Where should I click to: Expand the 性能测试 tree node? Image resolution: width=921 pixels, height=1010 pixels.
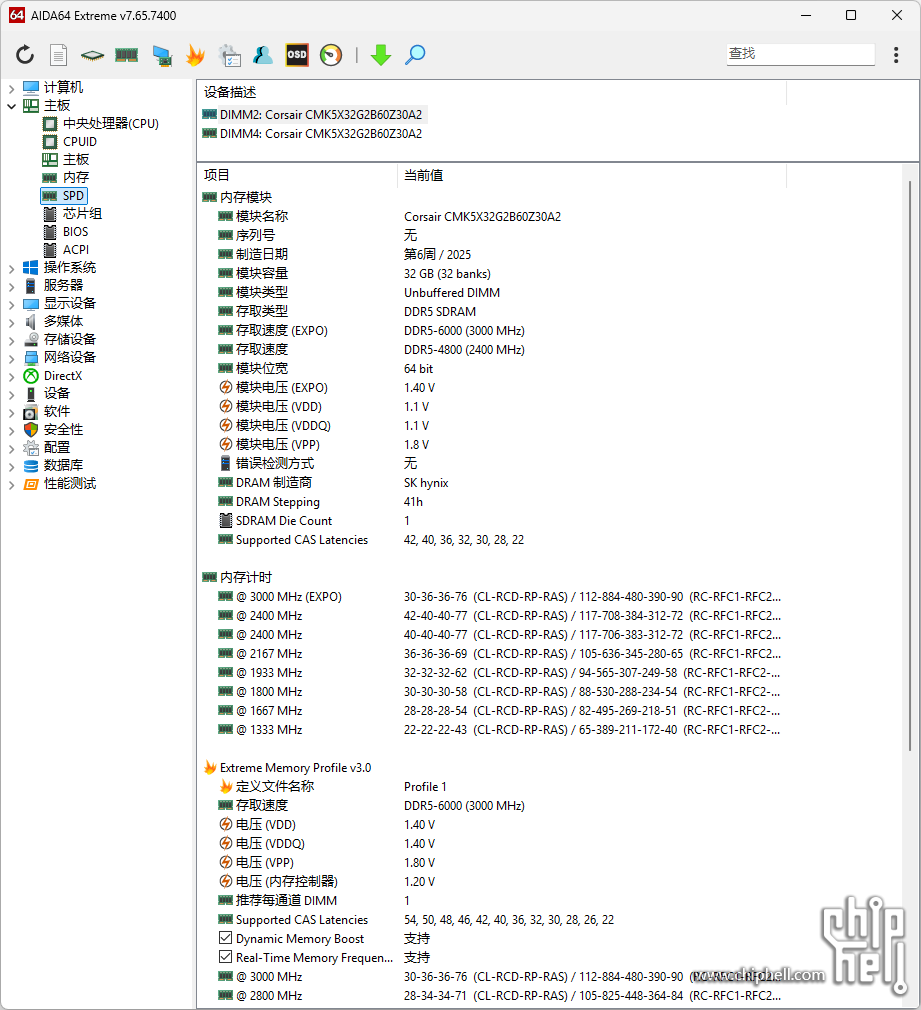[11, 484]
